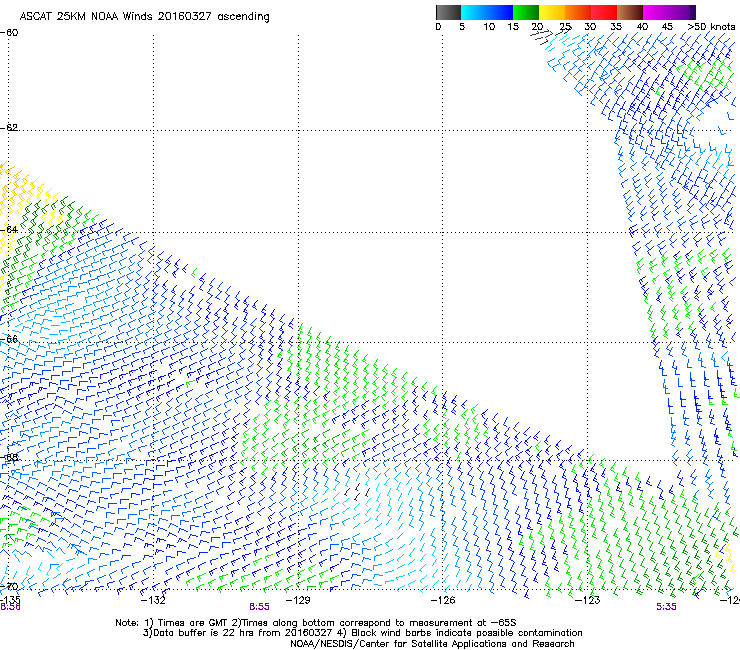740x650 pixels.
Task: Click the latitude label "-66"
Action: pyautogui.click(x=9, y=339)
